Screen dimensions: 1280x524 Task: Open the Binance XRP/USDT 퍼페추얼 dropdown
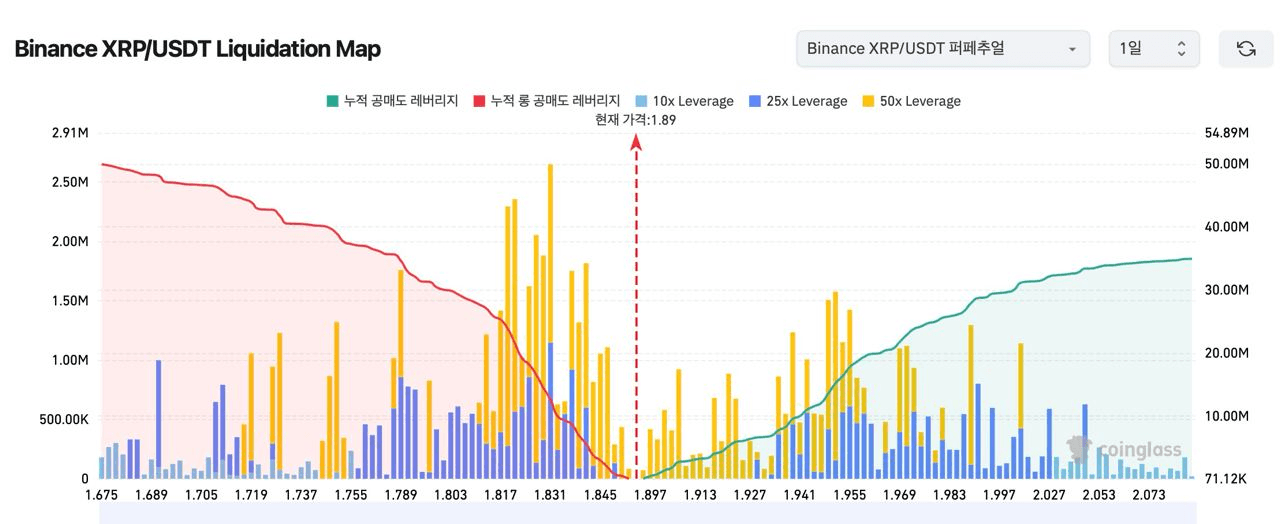[943, 48]
